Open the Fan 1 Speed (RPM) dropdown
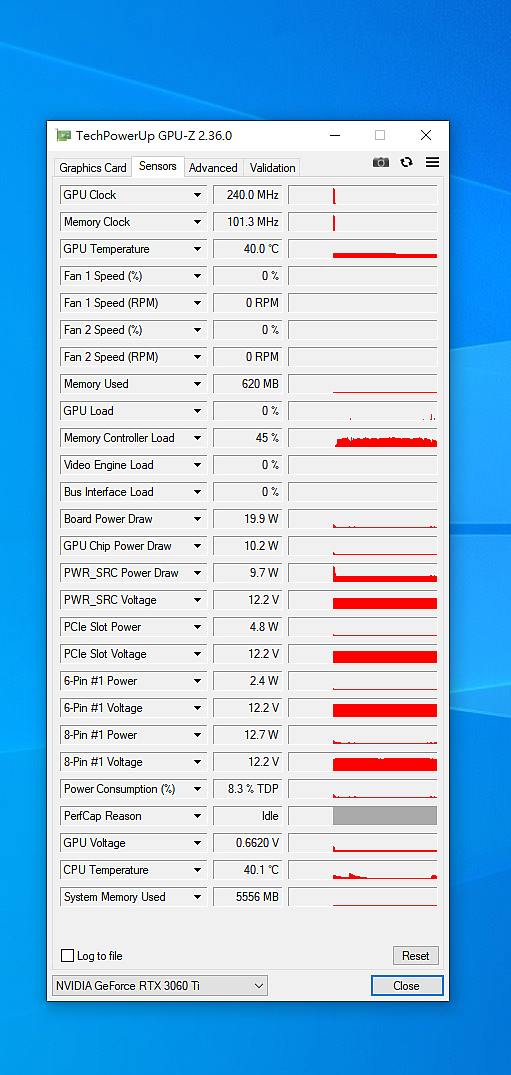511x1075 pixels. click(x=198, y=303)
